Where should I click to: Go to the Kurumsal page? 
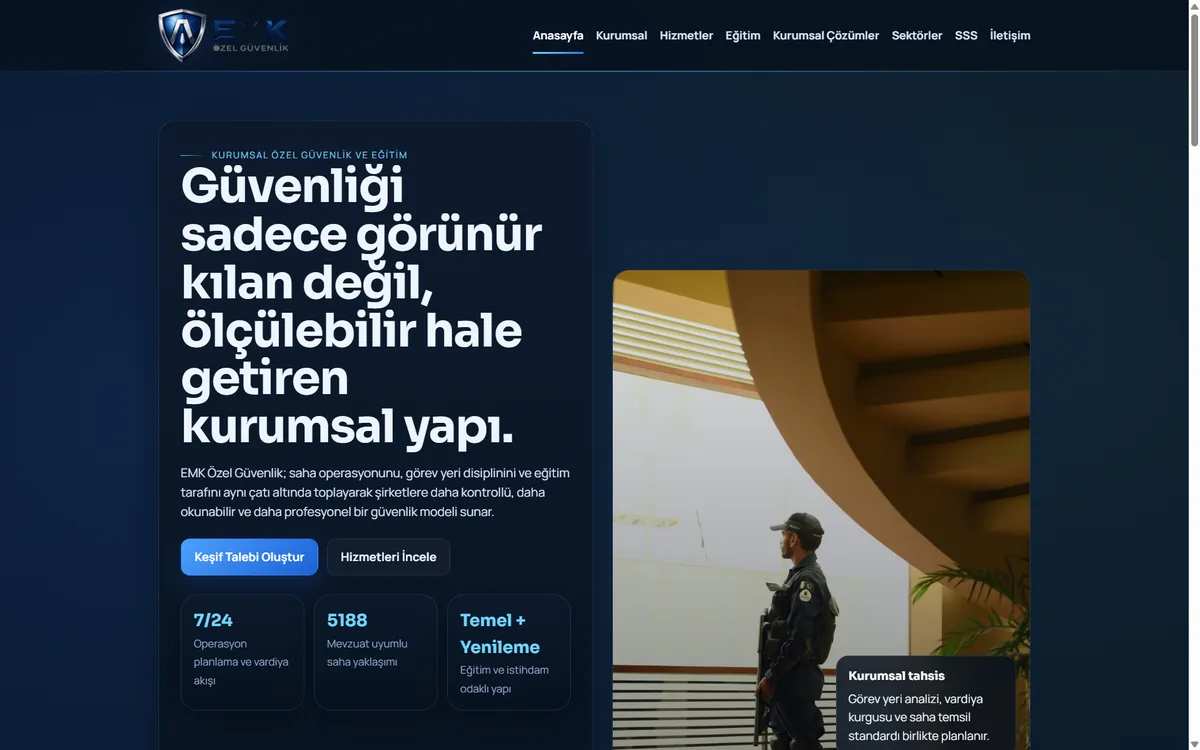click(x=621, y=35)
